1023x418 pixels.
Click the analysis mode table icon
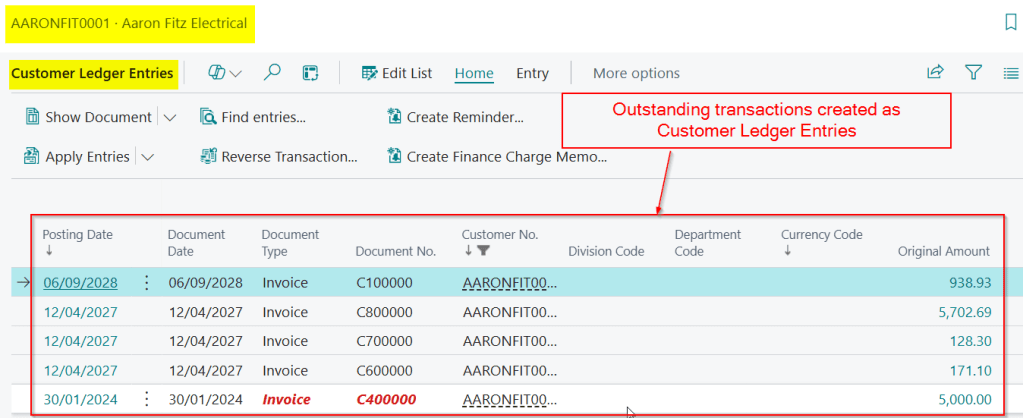pyautogui.click(x=310, y=73)
